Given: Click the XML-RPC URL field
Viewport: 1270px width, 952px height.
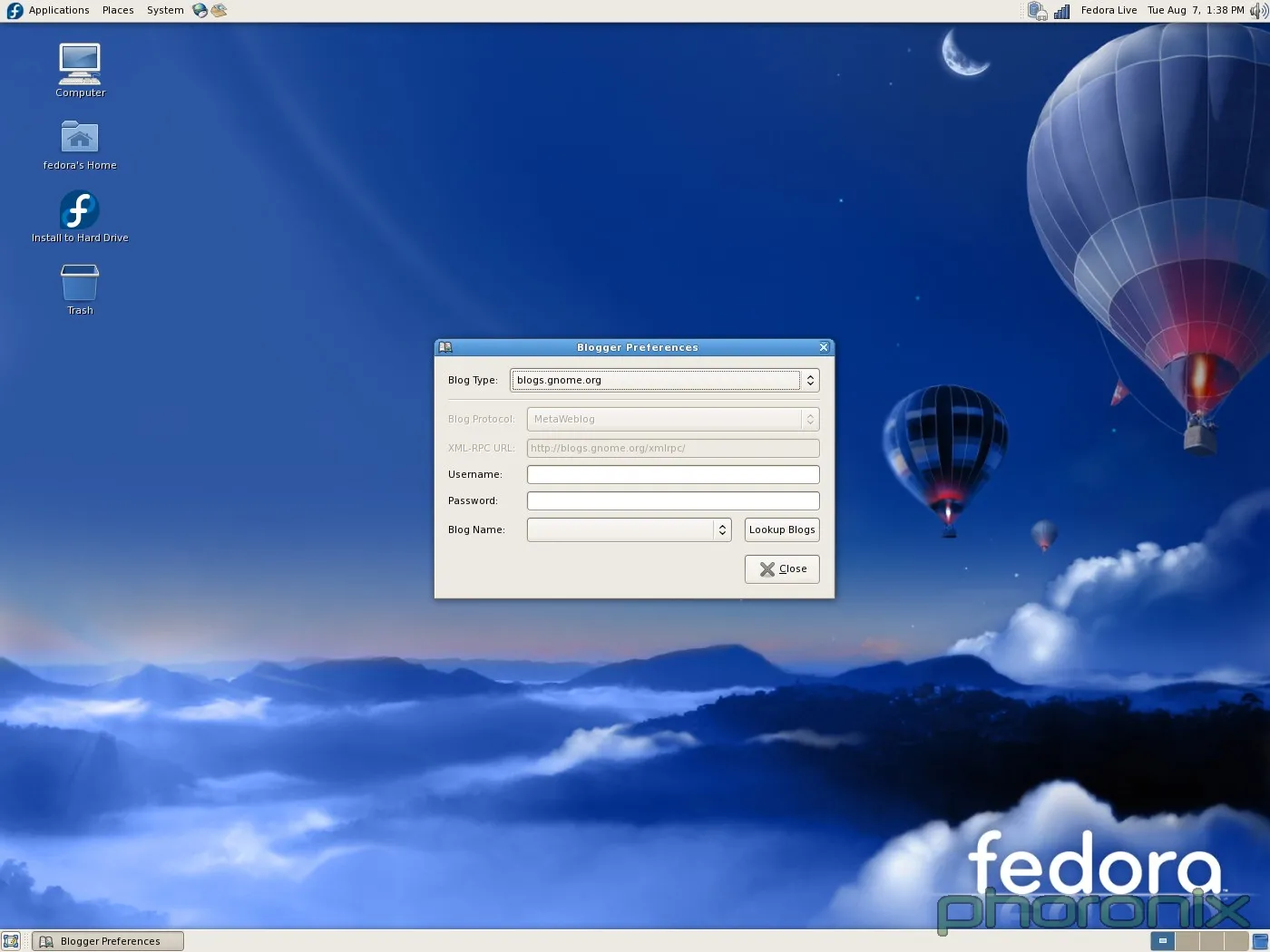Looking at the screenshot, I should pyautogui.click(x=673, y=448).
